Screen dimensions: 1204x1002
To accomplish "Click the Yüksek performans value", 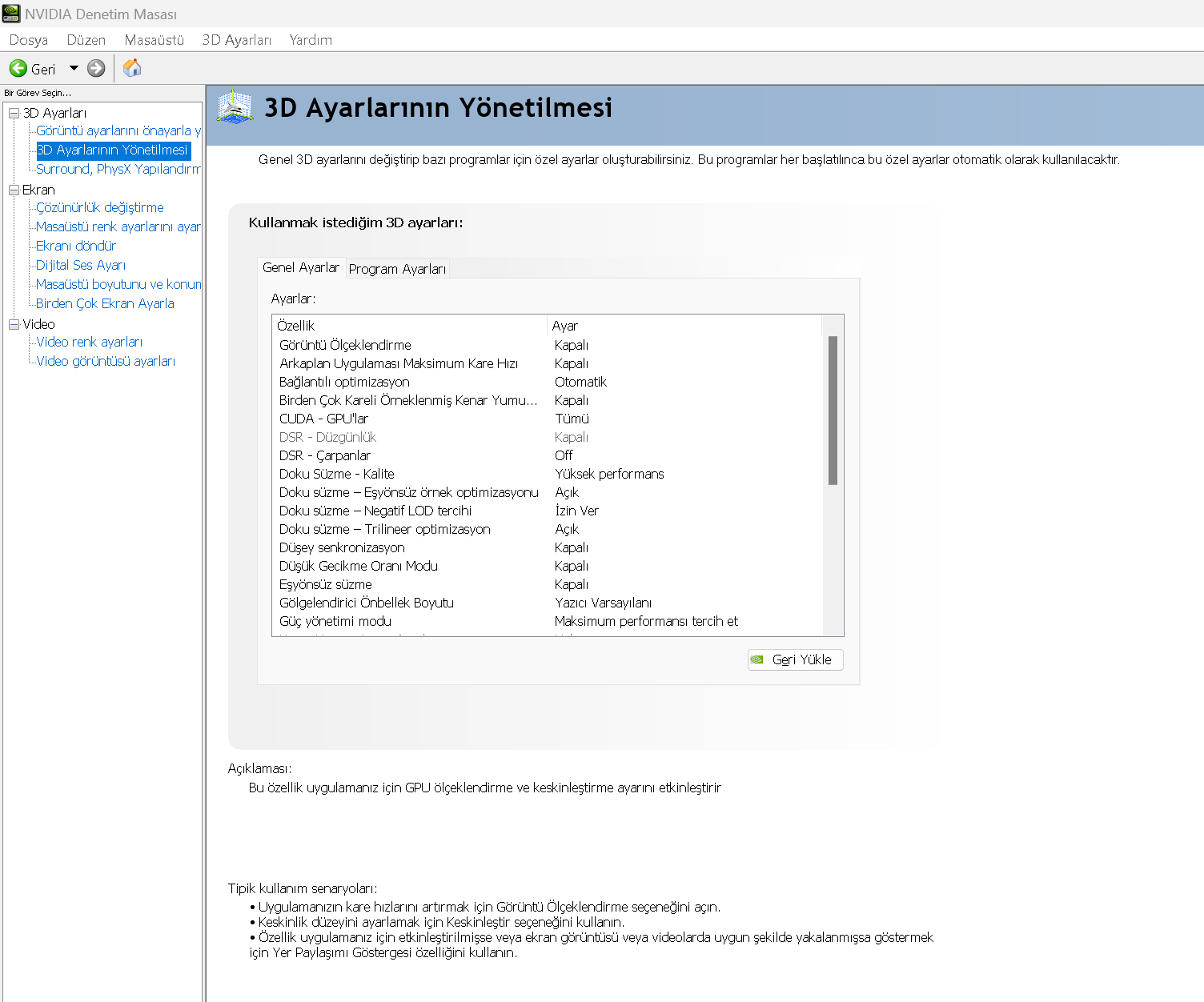I will coord(609,474).
